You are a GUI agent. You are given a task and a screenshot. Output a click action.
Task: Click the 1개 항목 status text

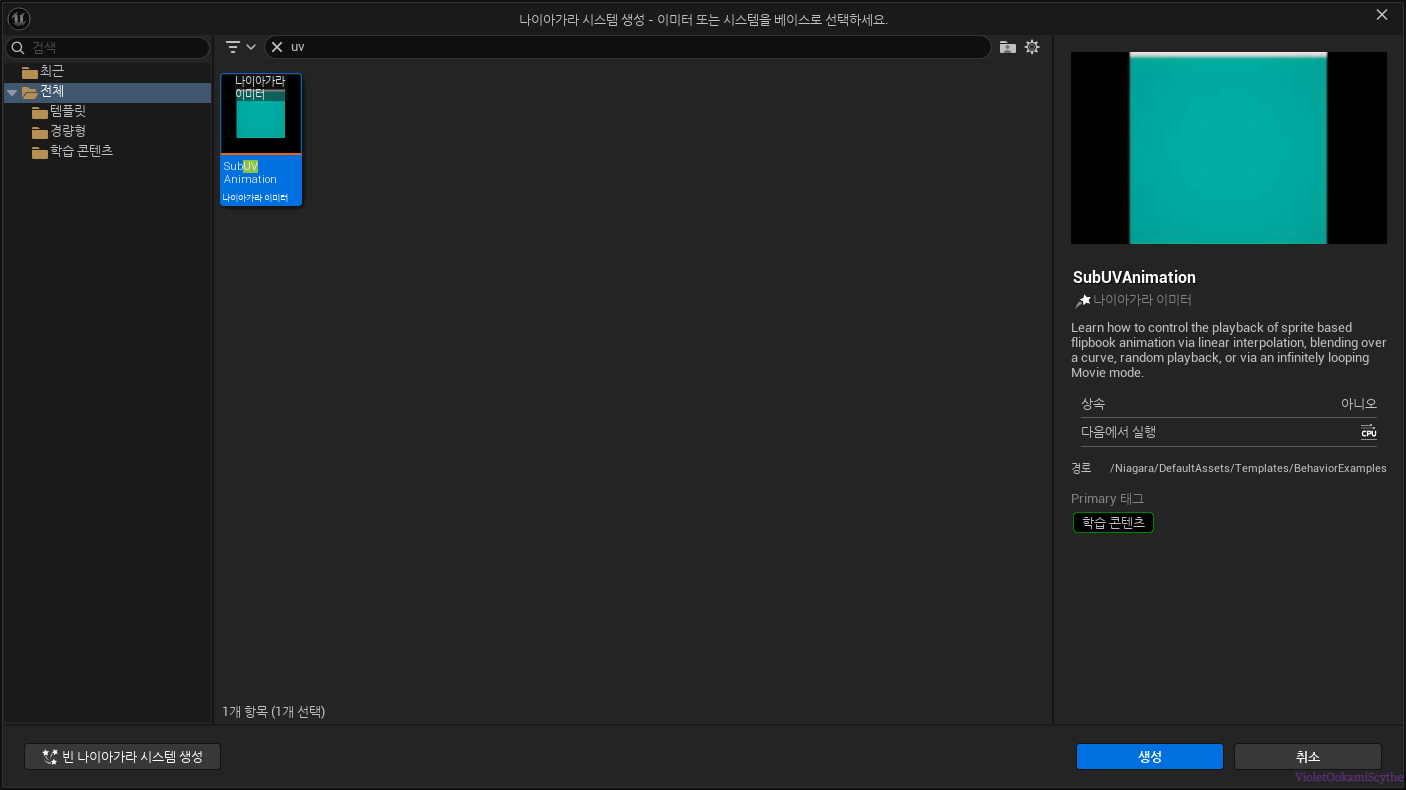pos(273,712)
